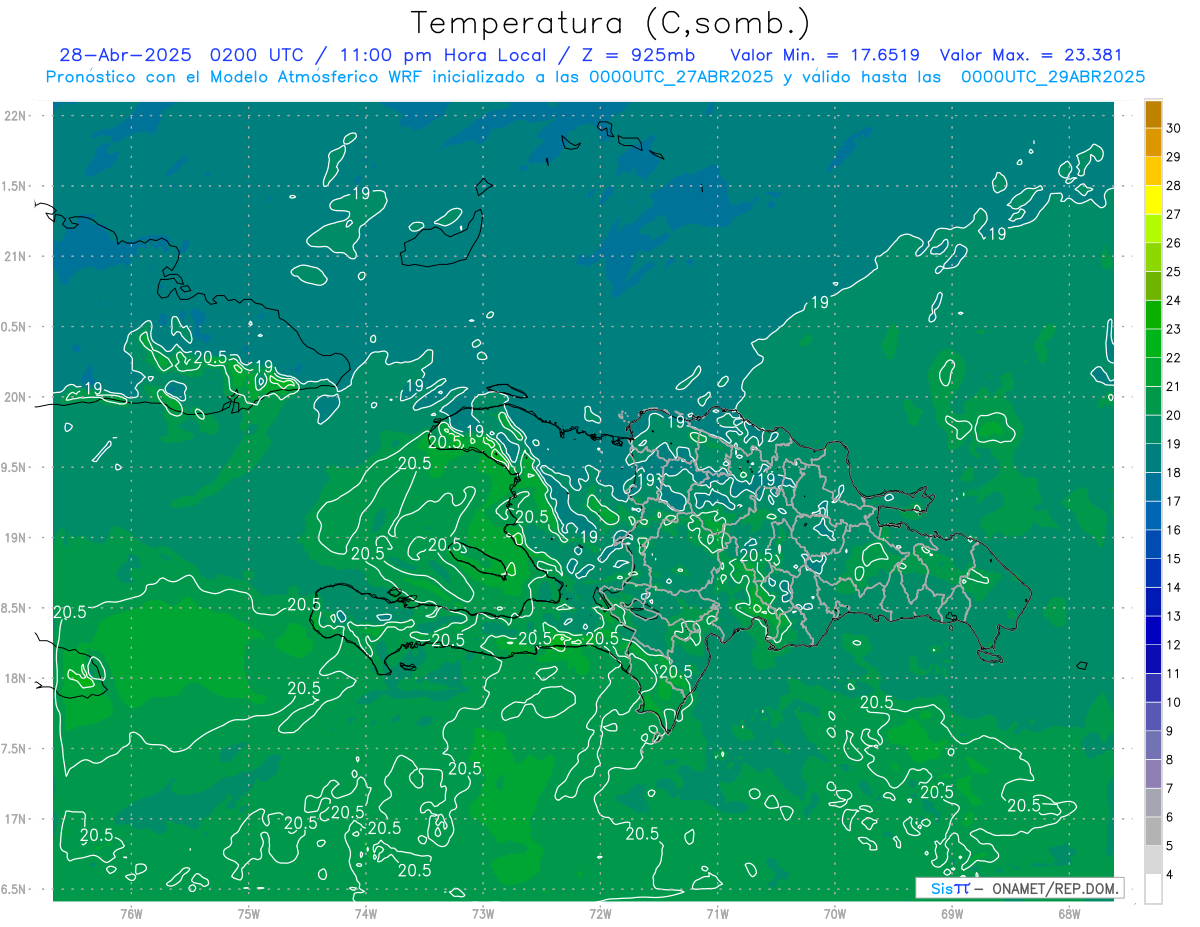Image resolution: width=1200 pixels, height=927 pixels.
Task: Click 'Valor Min. = 17.6519' text
Action: coord(825,55)
